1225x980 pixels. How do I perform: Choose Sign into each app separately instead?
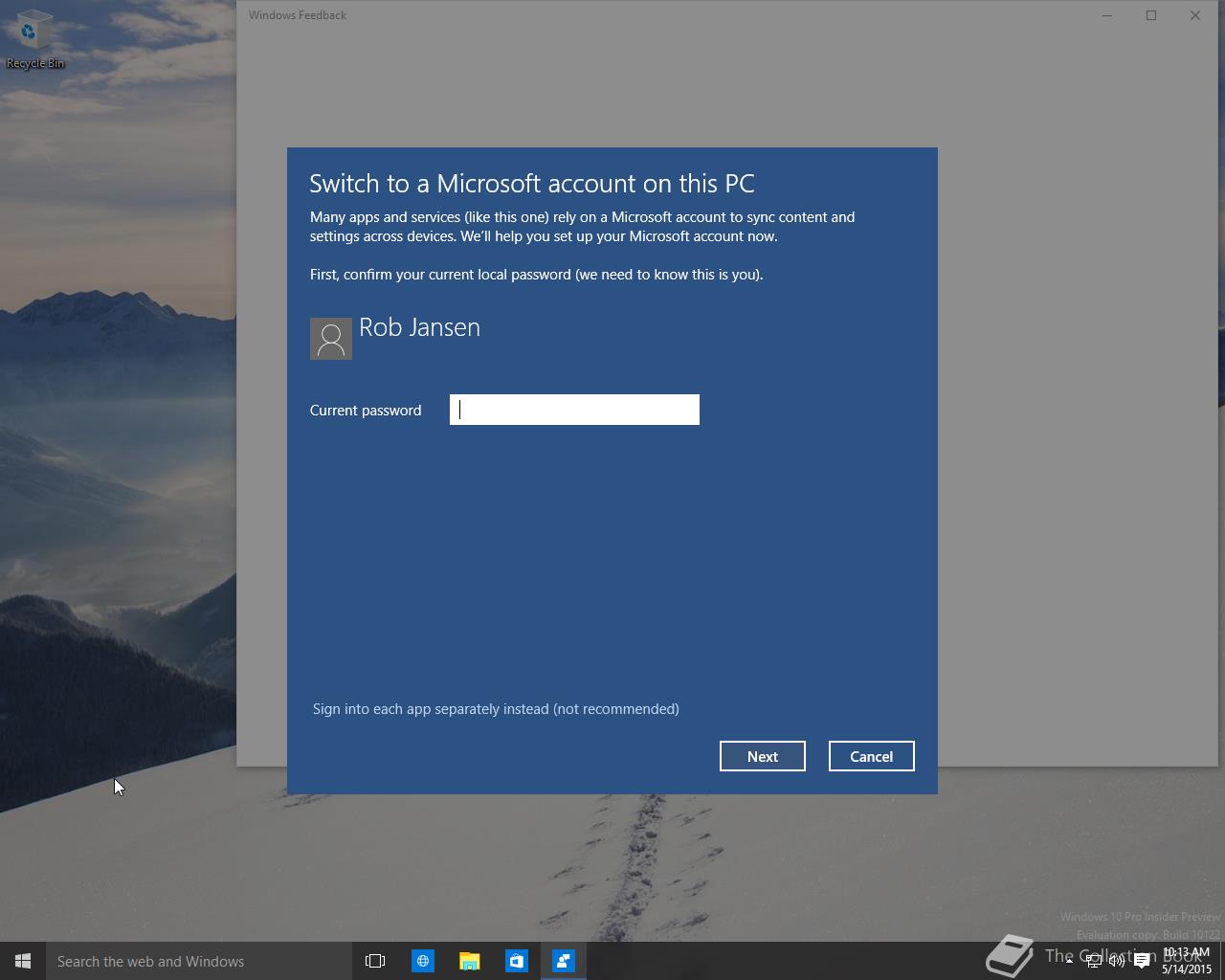click(x=496, y=709)
